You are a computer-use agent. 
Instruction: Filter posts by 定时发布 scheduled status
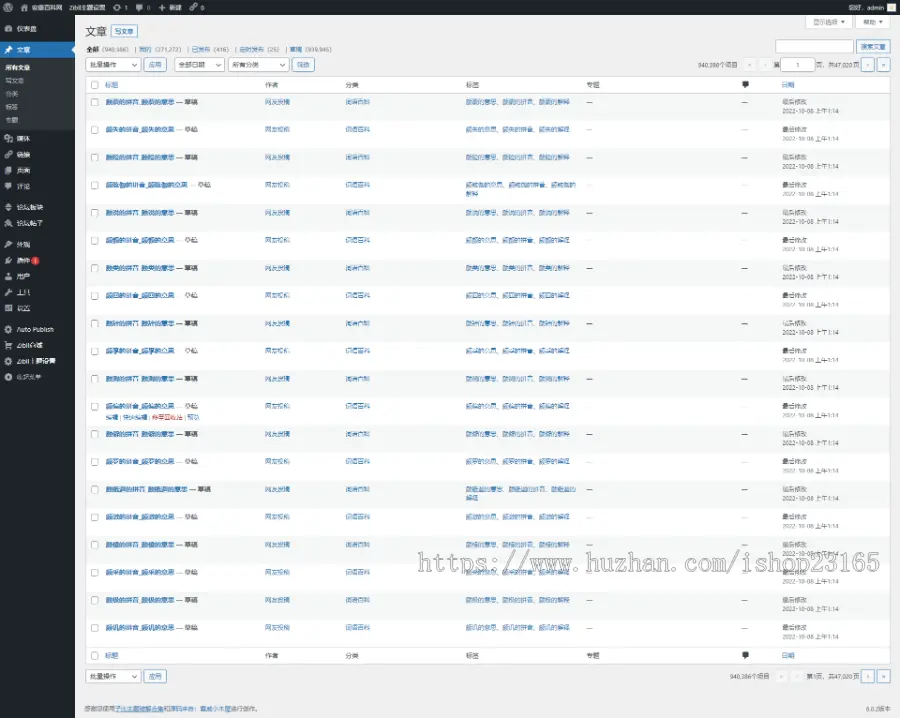click(251, 49)
